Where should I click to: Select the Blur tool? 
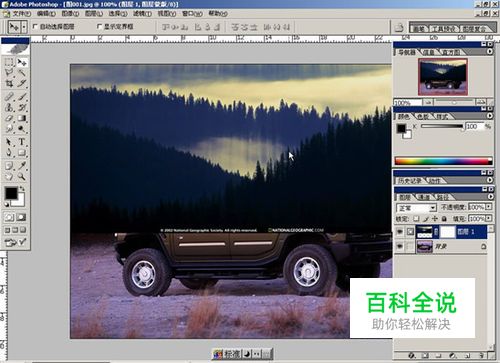[9, 128]
